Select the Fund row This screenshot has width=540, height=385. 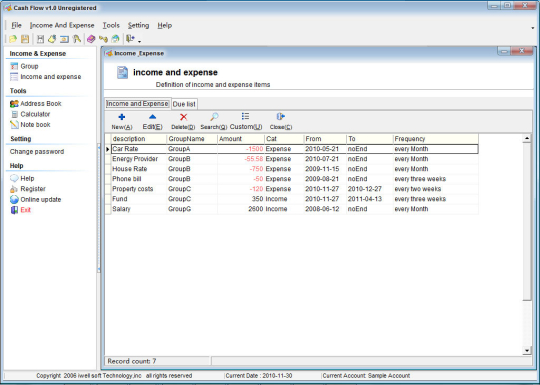click(295, 199)
